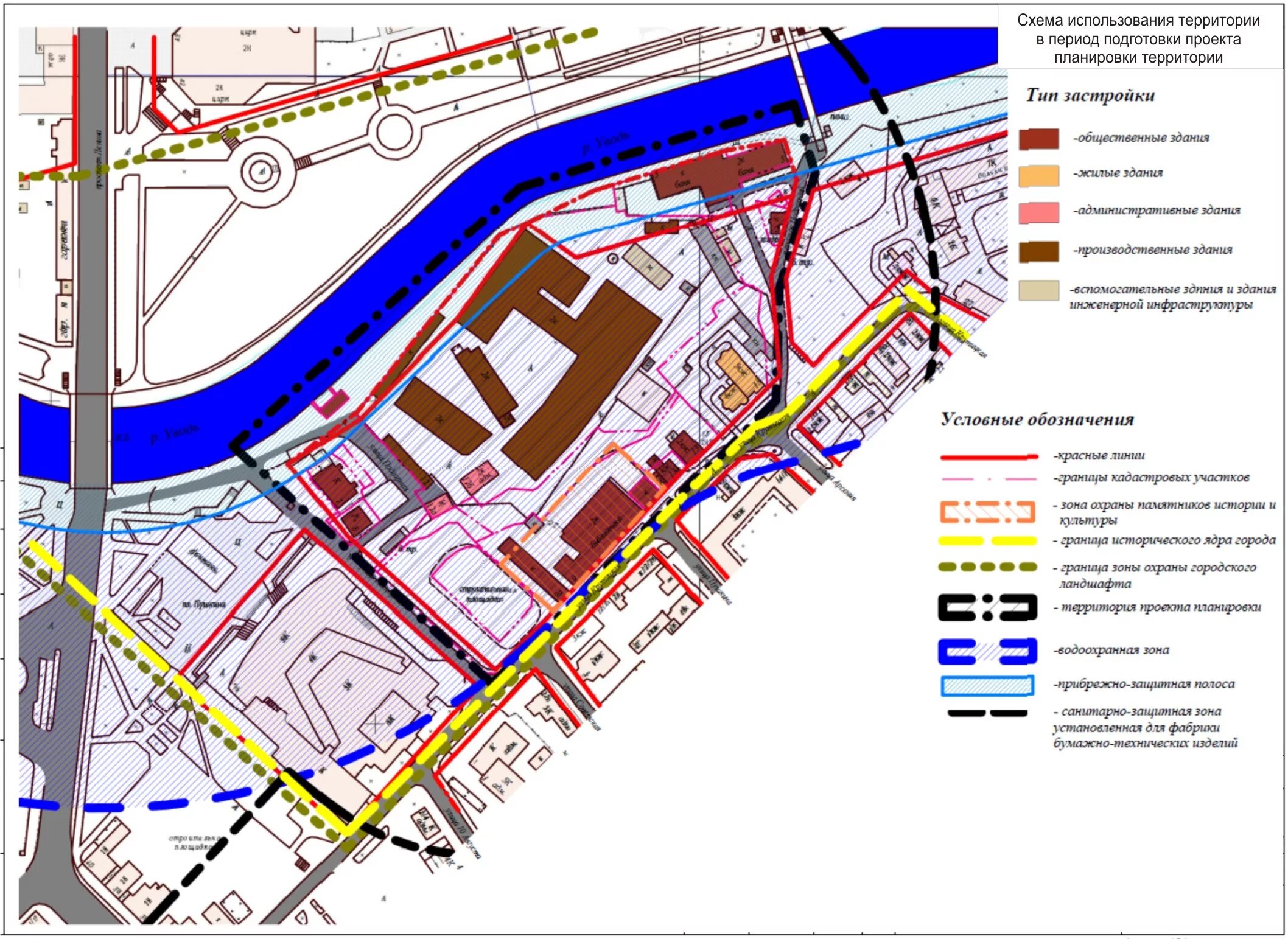The height and width of the screenshot is (939, 1288).
Task: Click the heading 'Тип застройки'
Action: (1090, 96)
